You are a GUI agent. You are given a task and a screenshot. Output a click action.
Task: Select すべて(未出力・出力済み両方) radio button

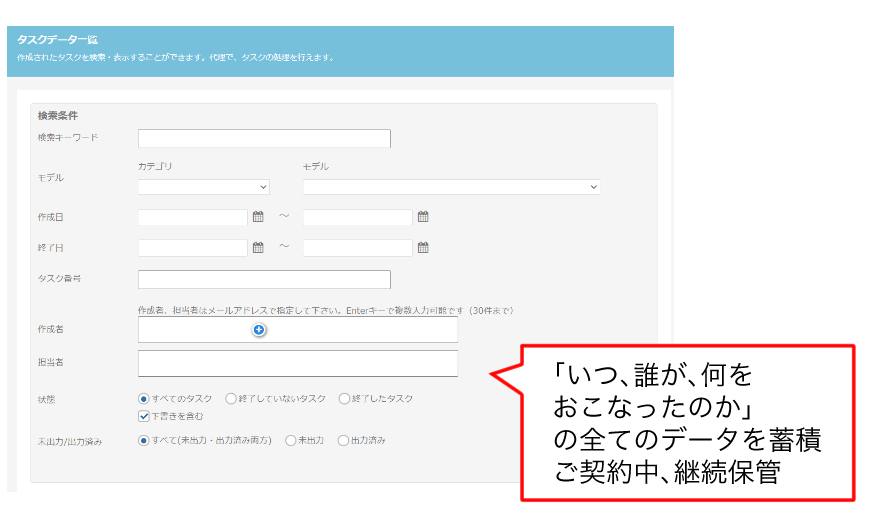[x=144, y=441]
